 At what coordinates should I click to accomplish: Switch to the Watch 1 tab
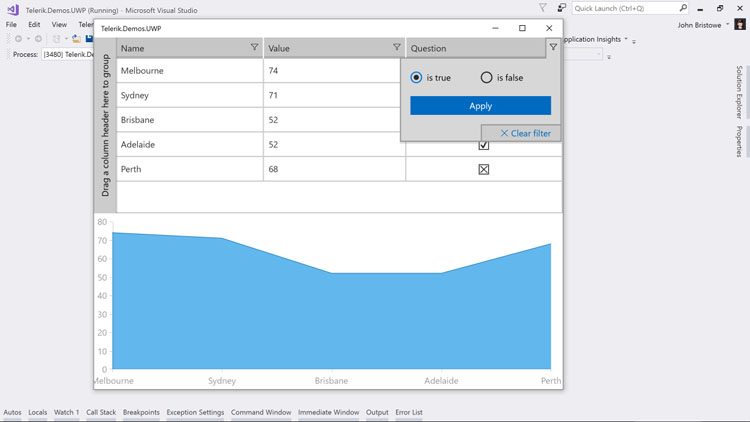[66, 412]
